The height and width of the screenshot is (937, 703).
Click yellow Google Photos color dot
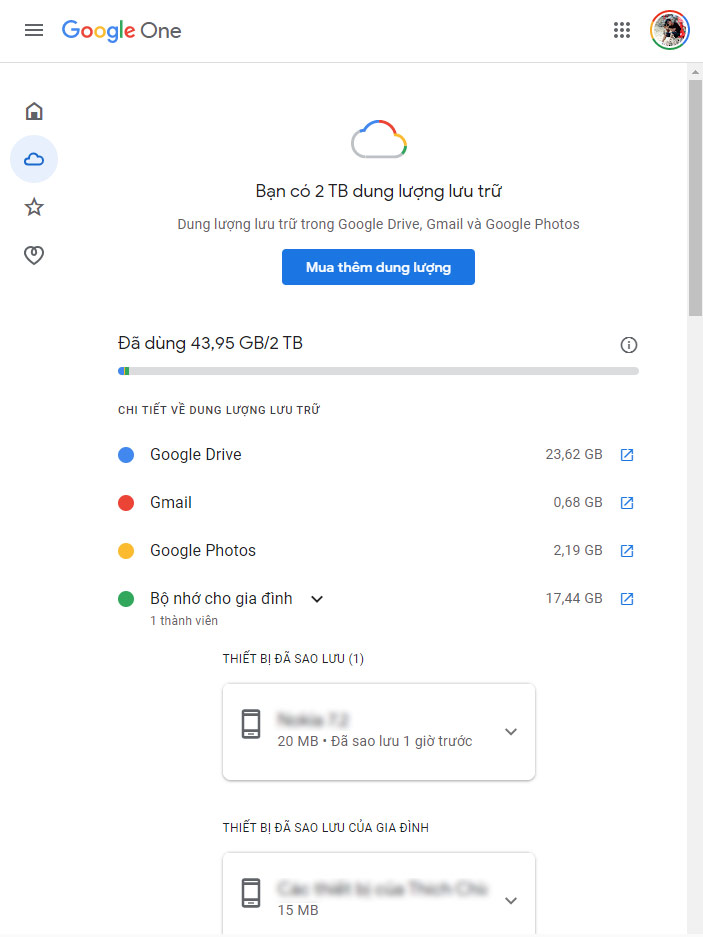[x=126, y=550]
